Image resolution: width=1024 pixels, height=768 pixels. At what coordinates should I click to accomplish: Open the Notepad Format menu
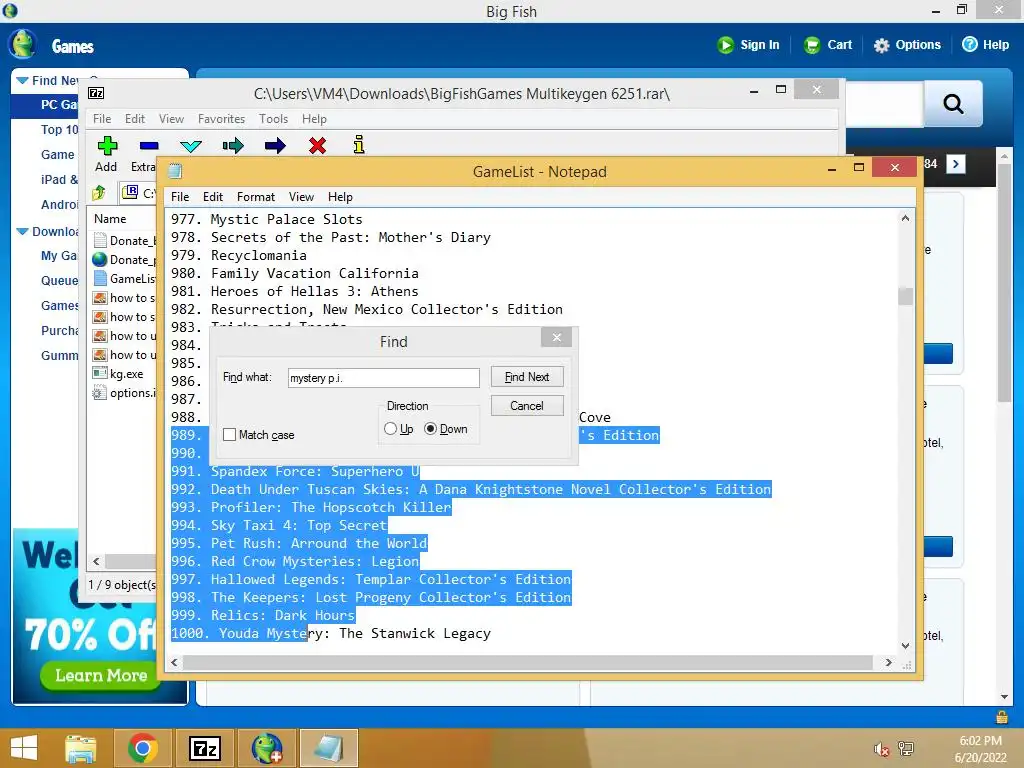pos(256,197)
